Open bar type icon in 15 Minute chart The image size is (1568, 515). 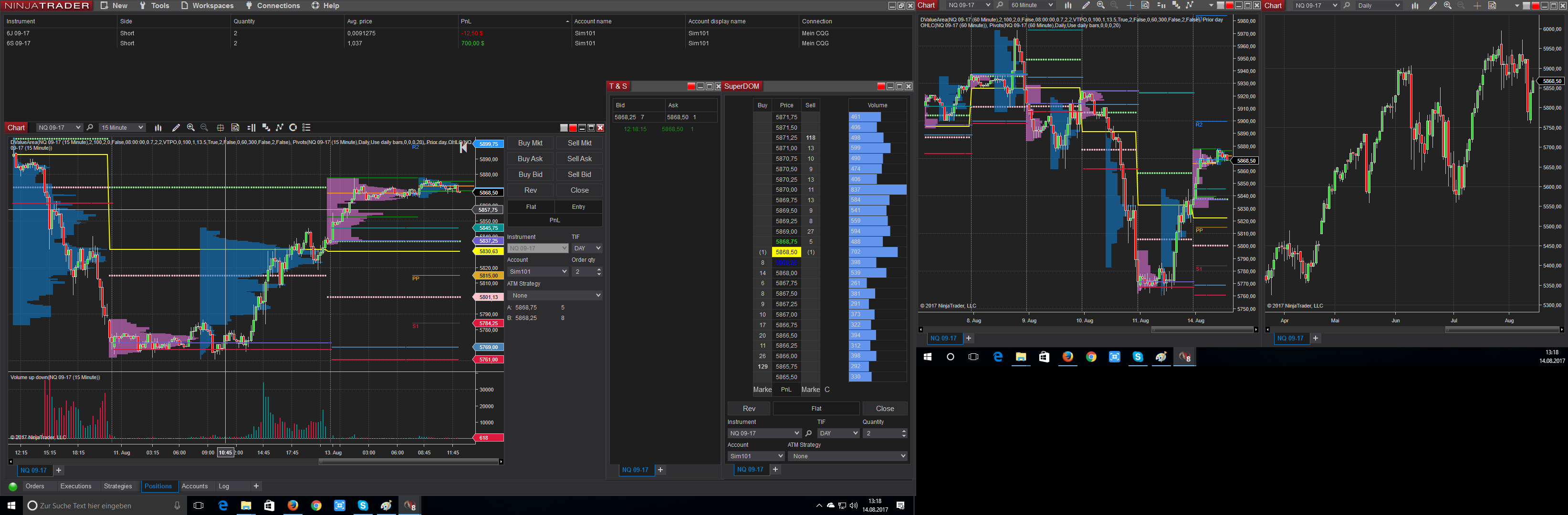coord(158,128)
